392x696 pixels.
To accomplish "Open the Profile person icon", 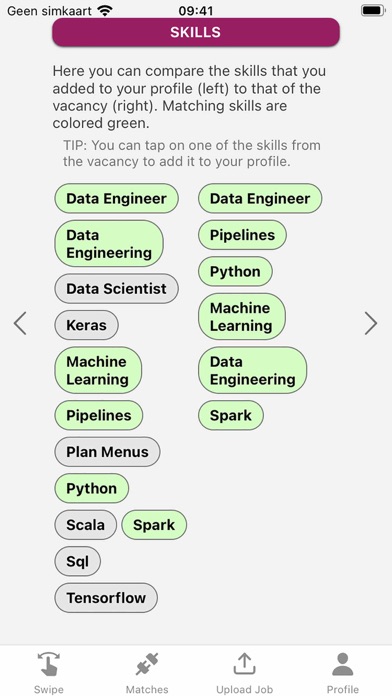I will [342, 664].
